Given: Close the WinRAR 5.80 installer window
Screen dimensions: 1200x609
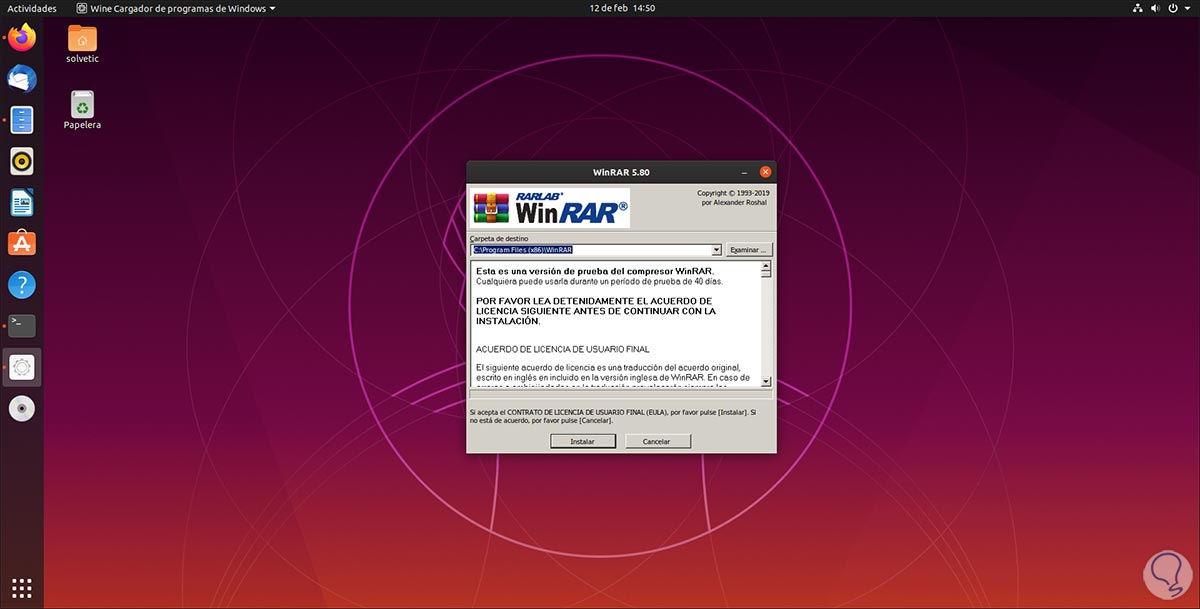Looking at the screenshot, I should click(x=766, y=172).
